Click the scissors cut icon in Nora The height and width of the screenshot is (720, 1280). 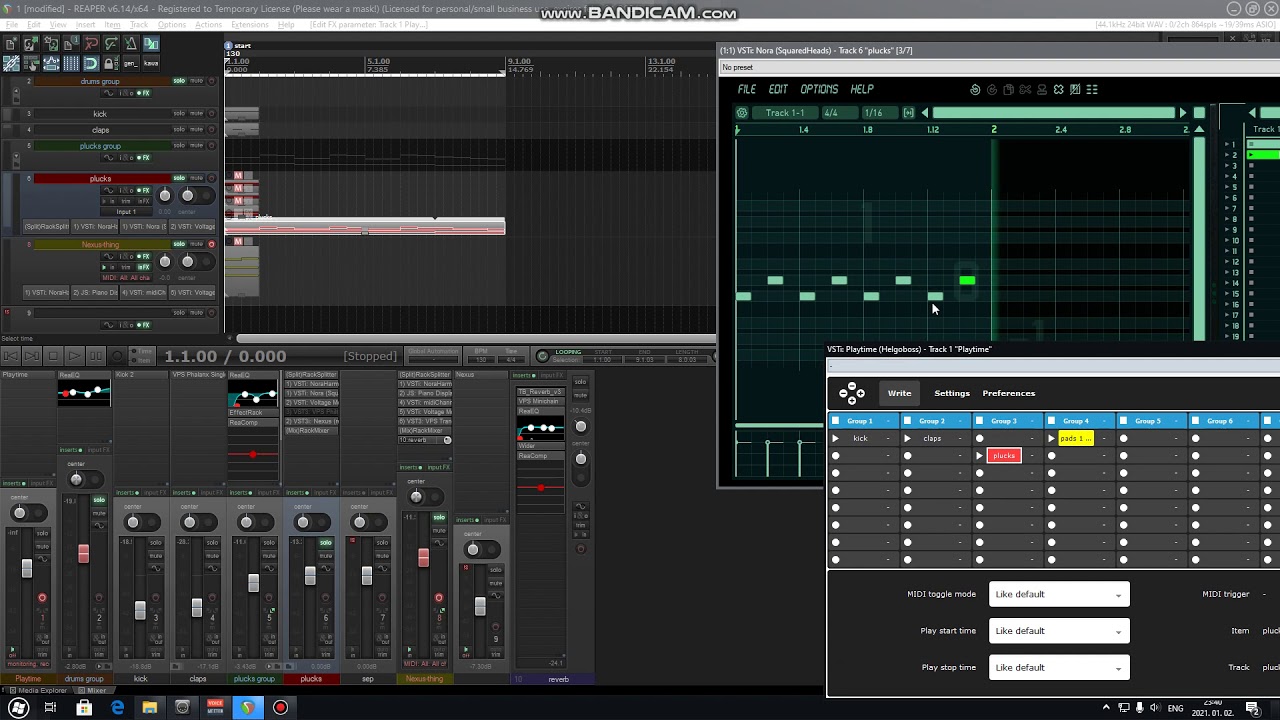pyautogui.click(x=1025, y=90)
